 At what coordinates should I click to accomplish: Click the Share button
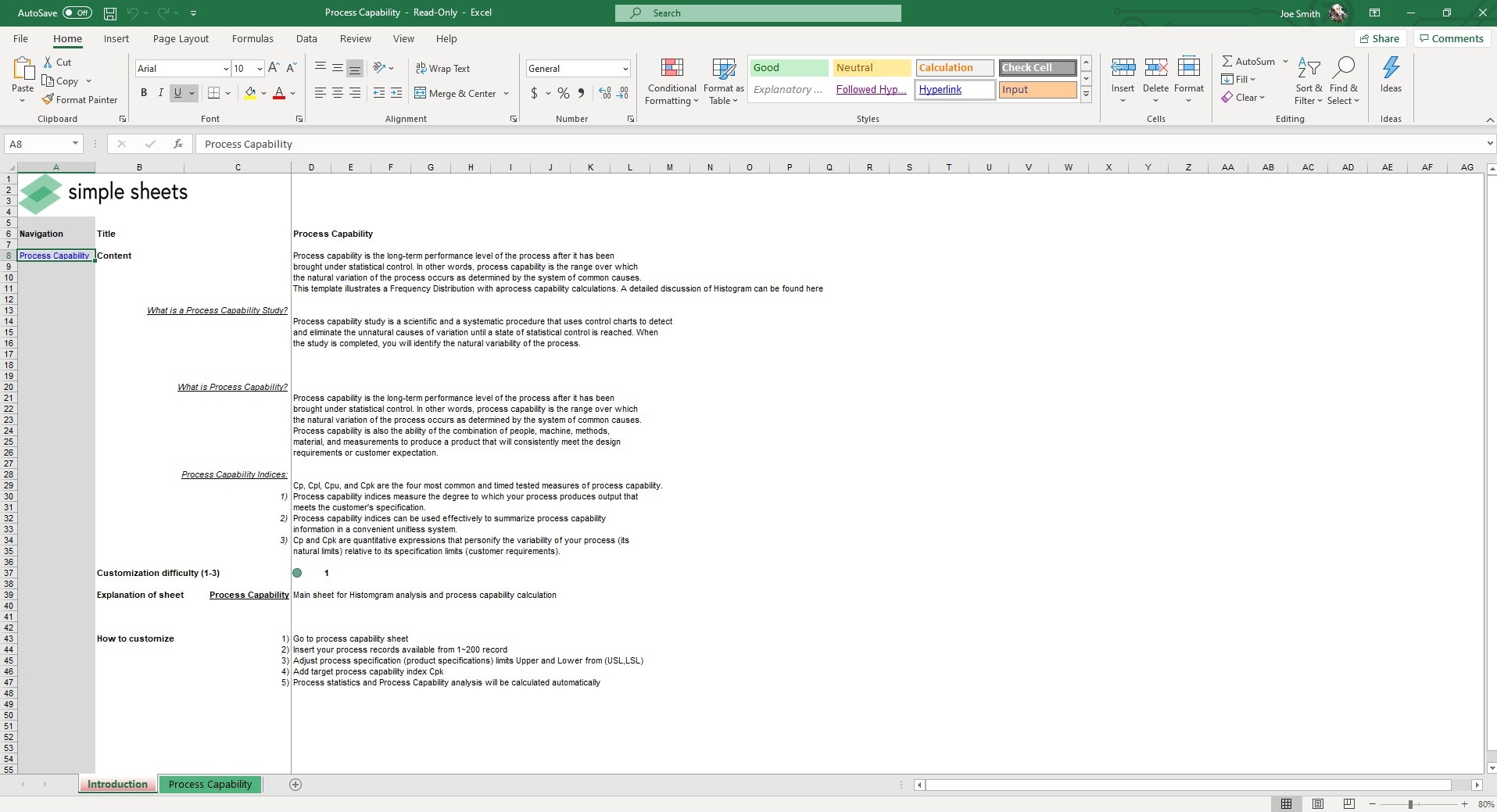[x=1380, y=38]
